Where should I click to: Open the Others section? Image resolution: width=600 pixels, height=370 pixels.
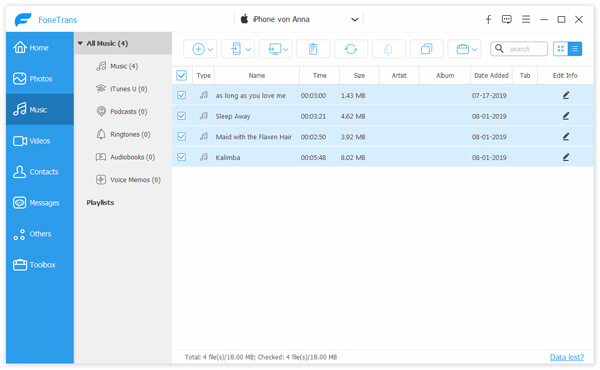(x=40, y=233)
